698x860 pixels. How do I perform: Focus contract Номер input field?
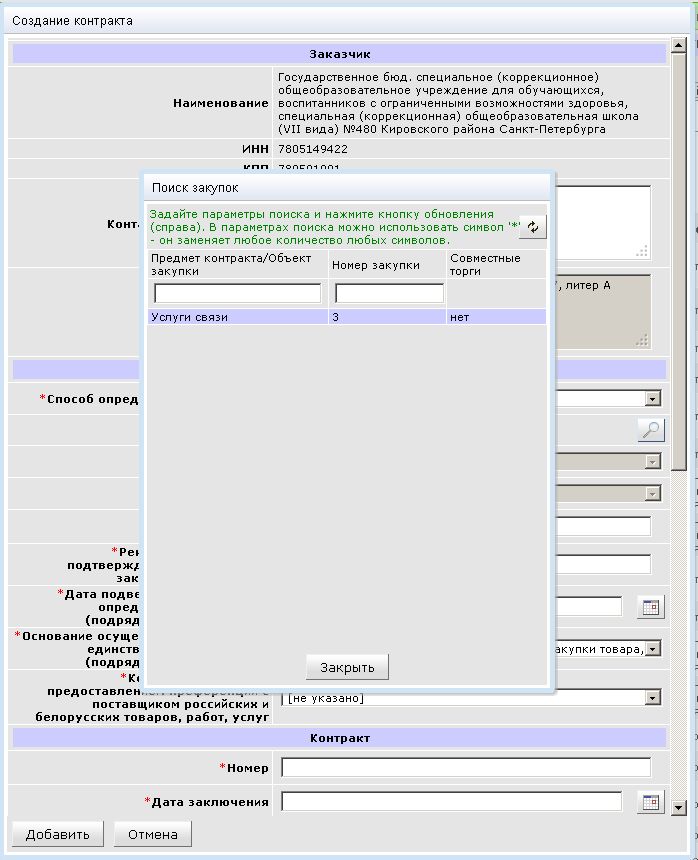click(x=466, y=767)
